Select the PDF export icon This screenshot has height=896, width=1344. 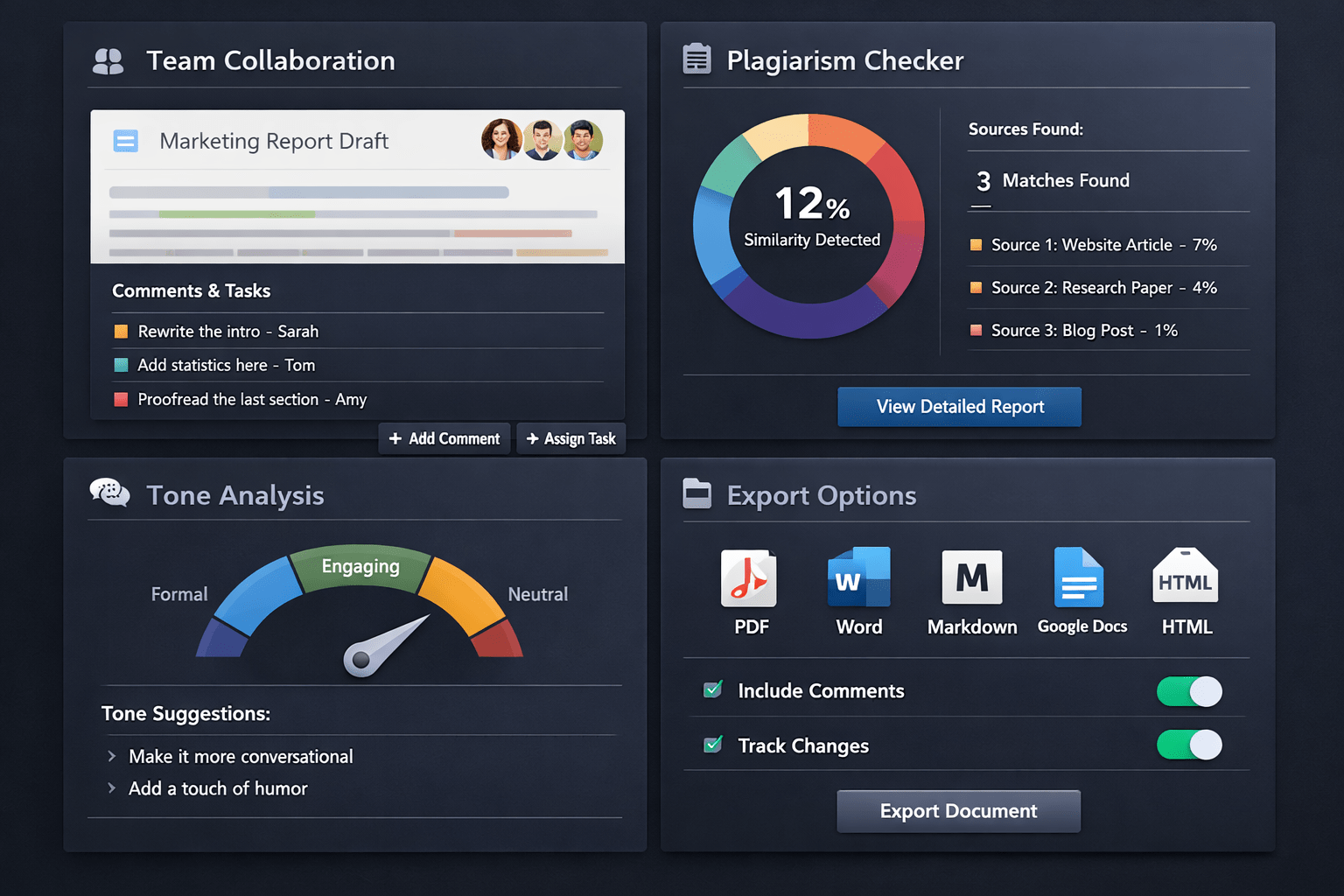click(749, 578)
